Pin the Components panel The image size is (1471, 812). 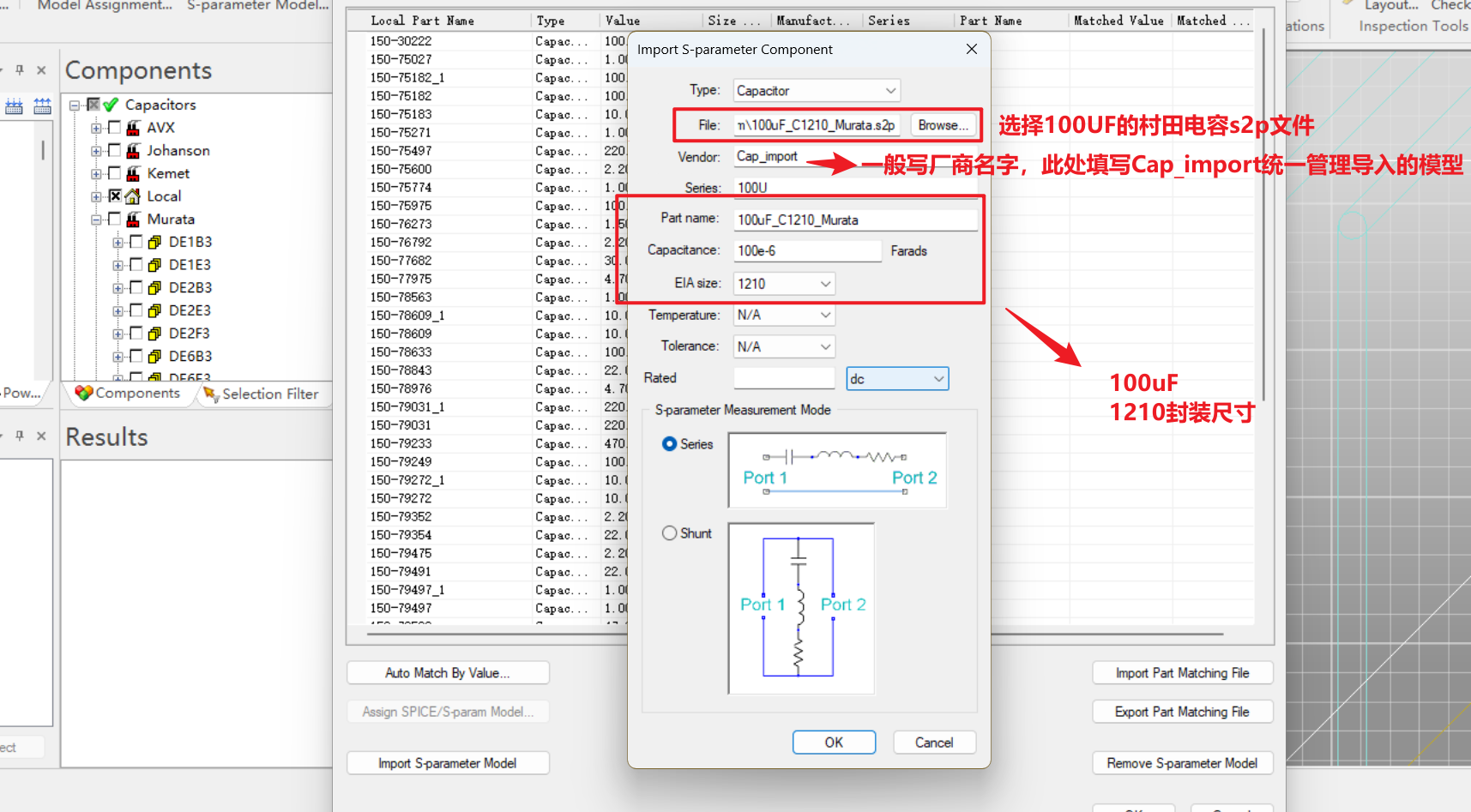pos(20,70)
